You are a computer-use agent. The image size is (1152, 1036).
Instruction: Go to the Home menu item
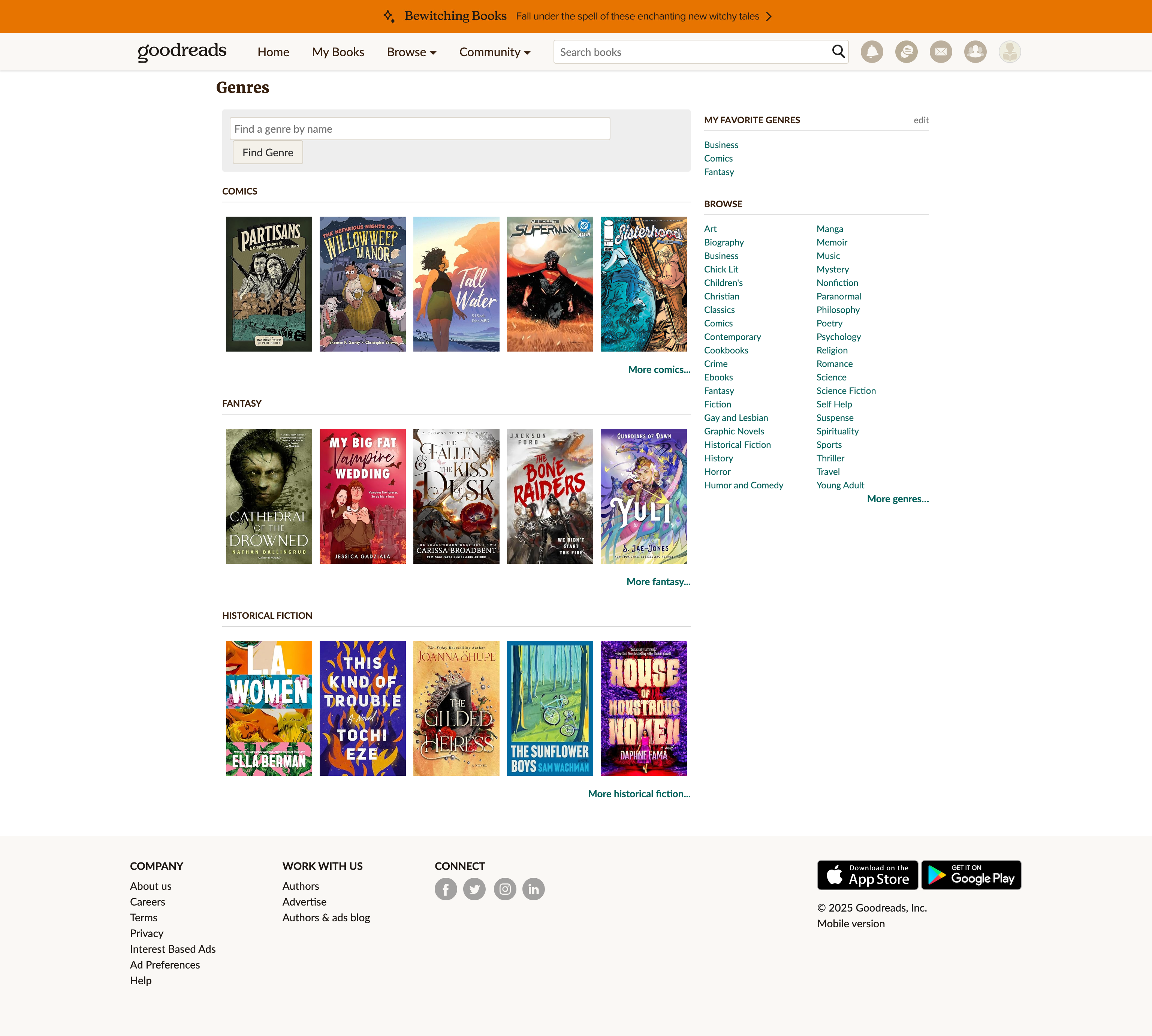pos(273,52)
